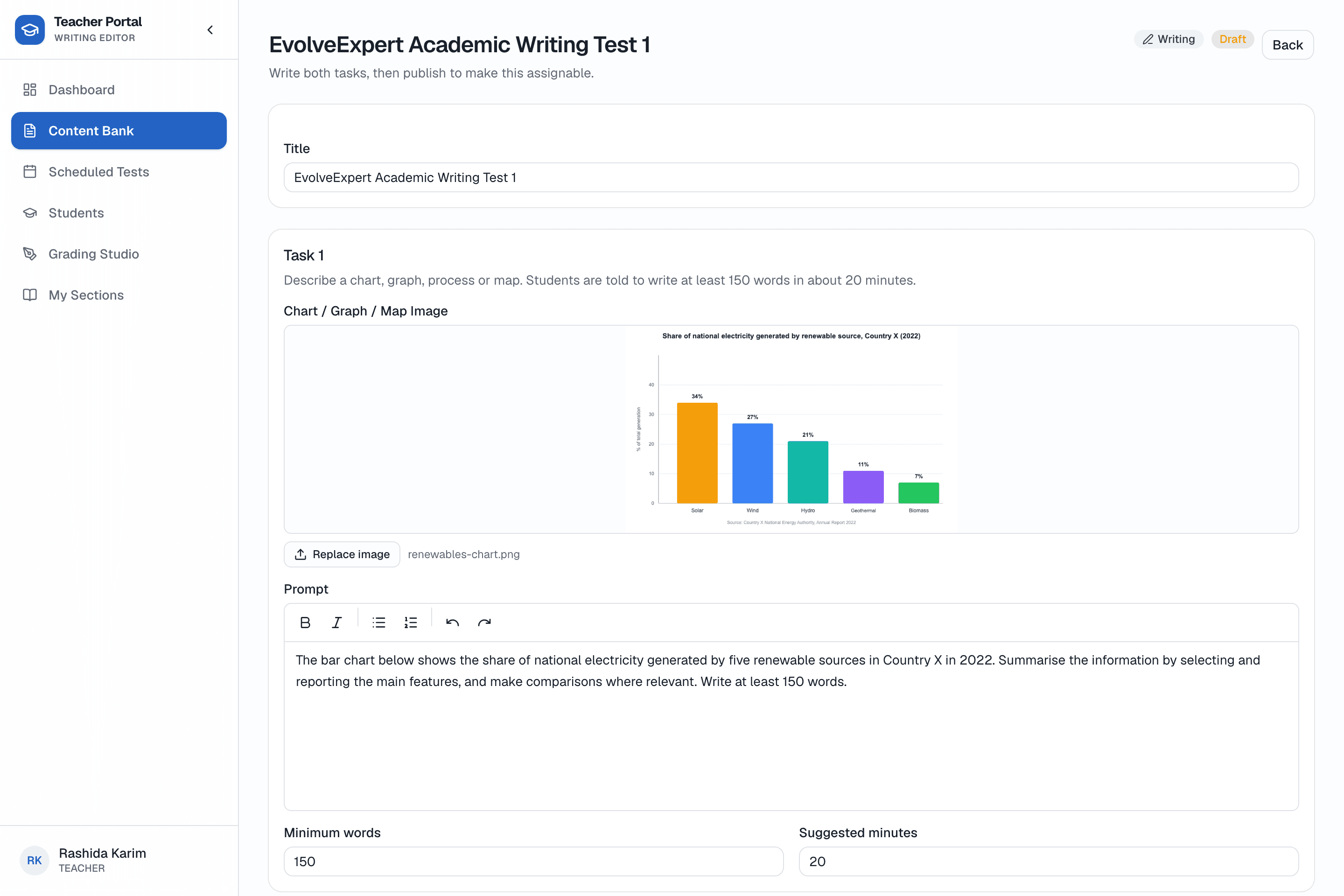This screenshot has height=896, width=1344.
Task: Insert a bulleted list in the Prompt
Action: pyautogui.click(x=379, y=623)
